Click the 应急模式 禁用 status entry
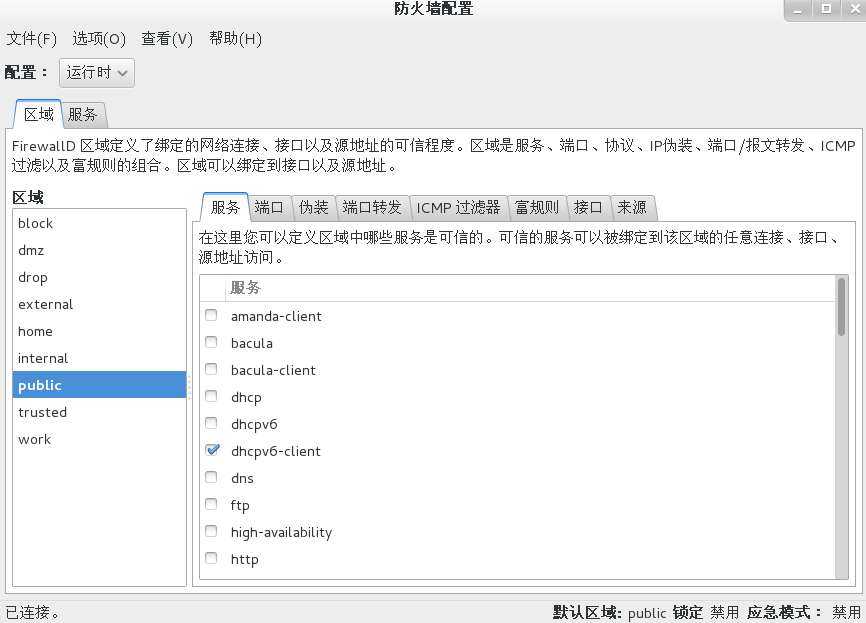866x623 pixels. (x=804, y=613)
